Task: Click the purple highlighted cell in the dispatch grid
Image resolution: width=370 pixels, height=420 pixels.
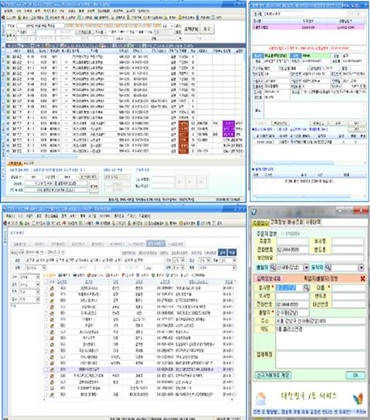Action: tap(229, 129)
